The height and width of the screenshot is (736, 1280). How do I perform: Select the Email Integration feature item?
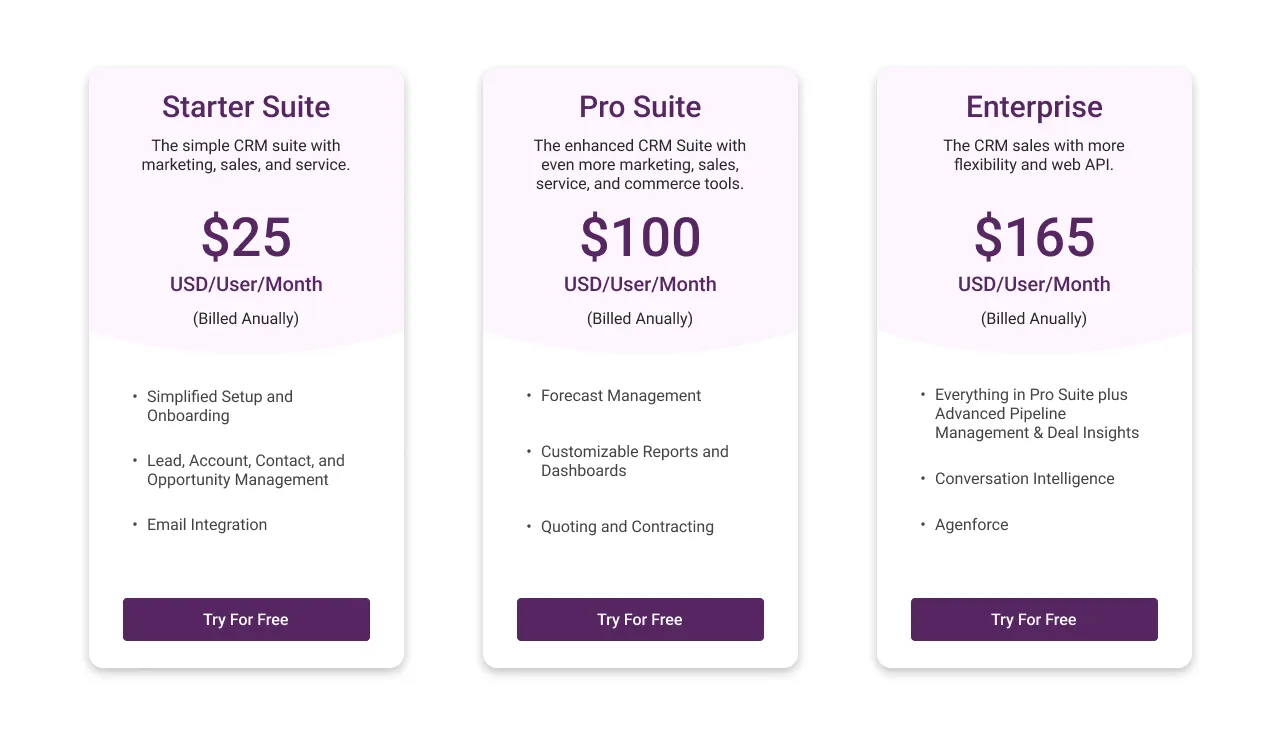(207, 524)
